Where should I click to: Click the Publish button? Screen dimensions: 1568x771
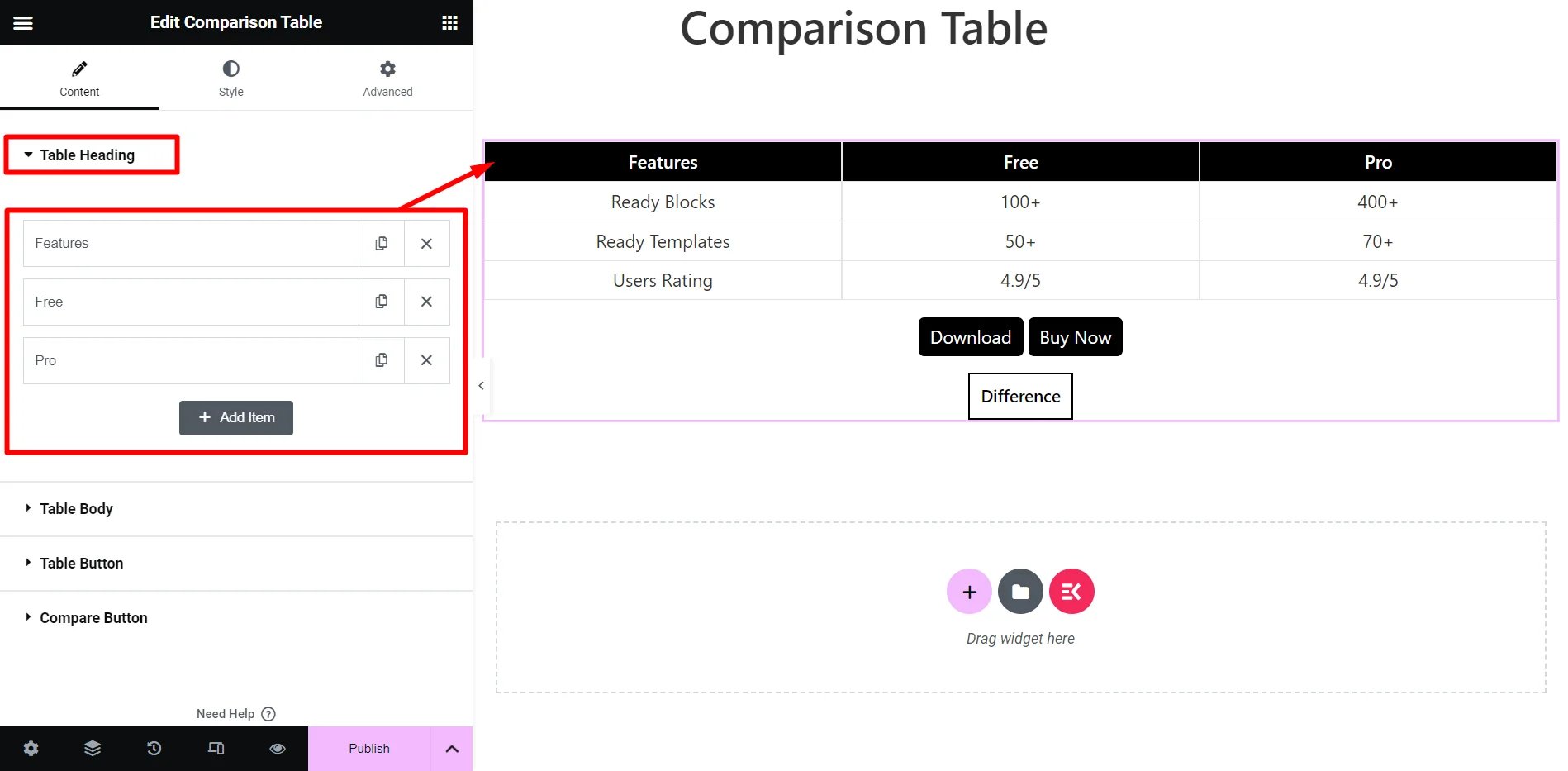369,749
